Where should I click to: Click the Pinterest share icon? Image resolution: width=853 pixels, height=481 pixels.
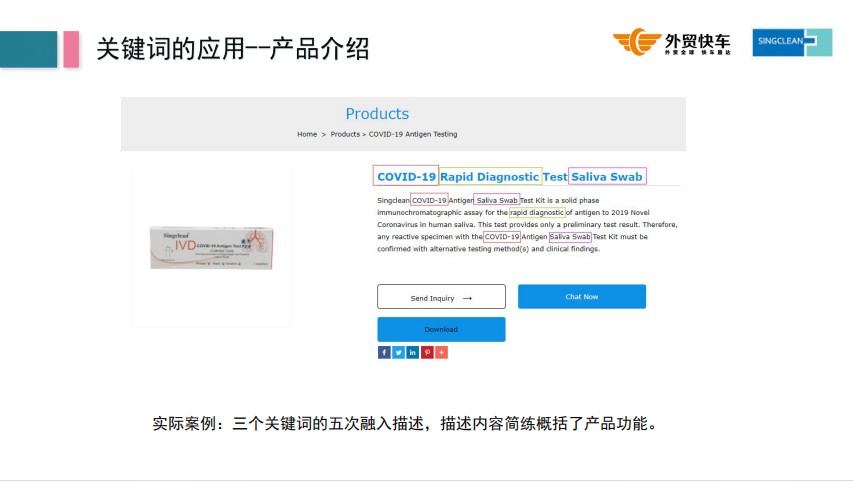pos(428,353)
